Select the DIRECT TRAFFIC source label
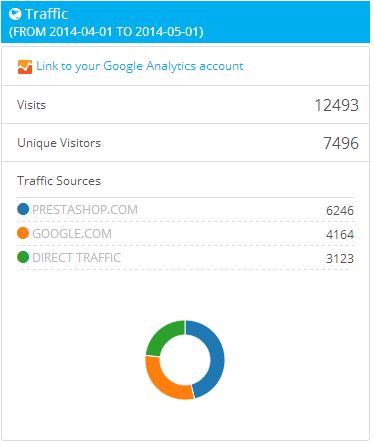The height and width of the screenshot is (443, 374). [76, 258]
